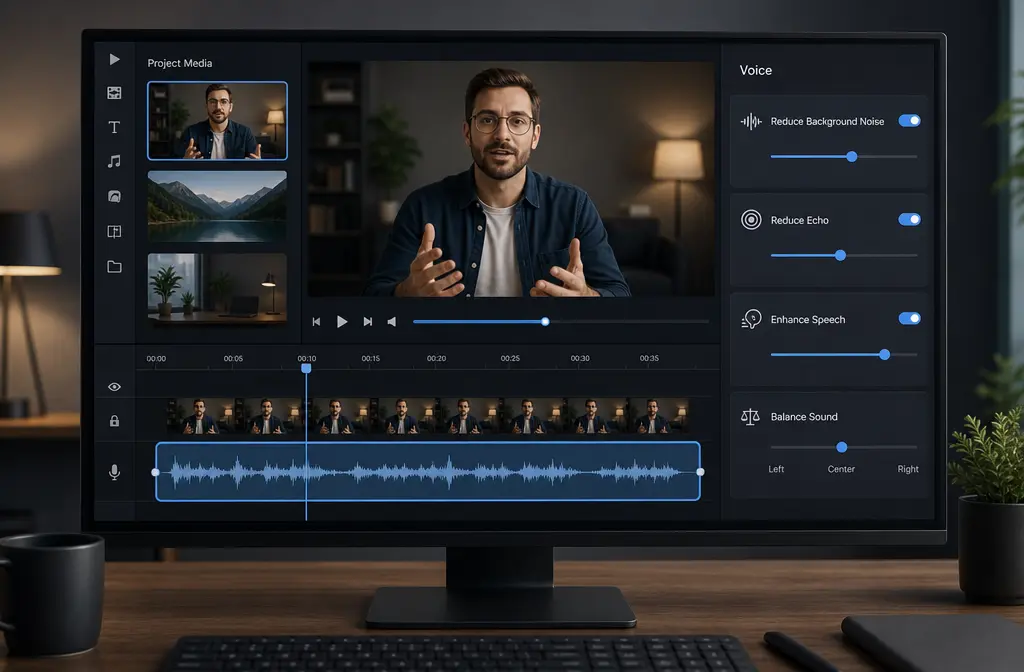Skip to next frame in the player
The width and height of the screenshot is (1024, 672).
click(368, 322)
